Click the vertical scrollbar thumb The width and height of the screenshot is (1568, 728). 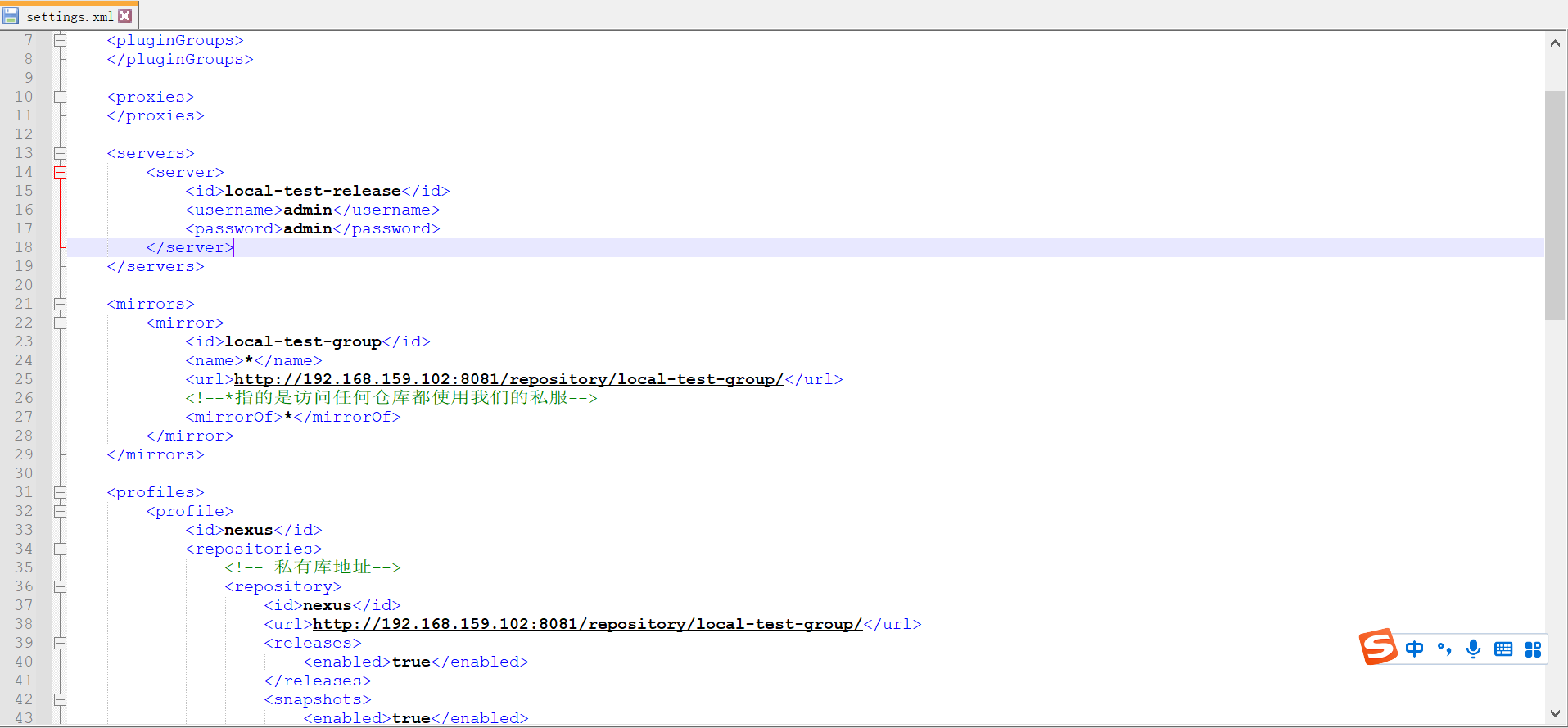pyautogui.click(x=1555, y=205)
